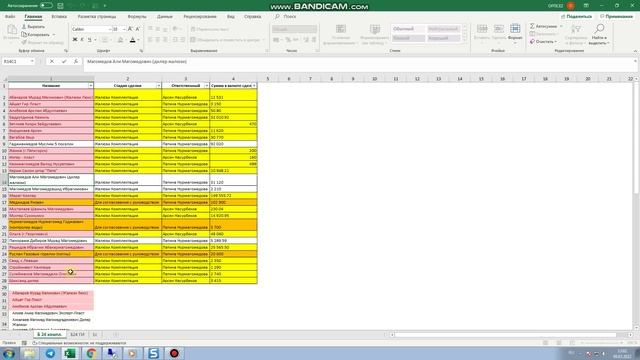The image size is (640, 360).
Task: Click the Cancel (X) button in formula bar
Action: [x=52, y=61]
